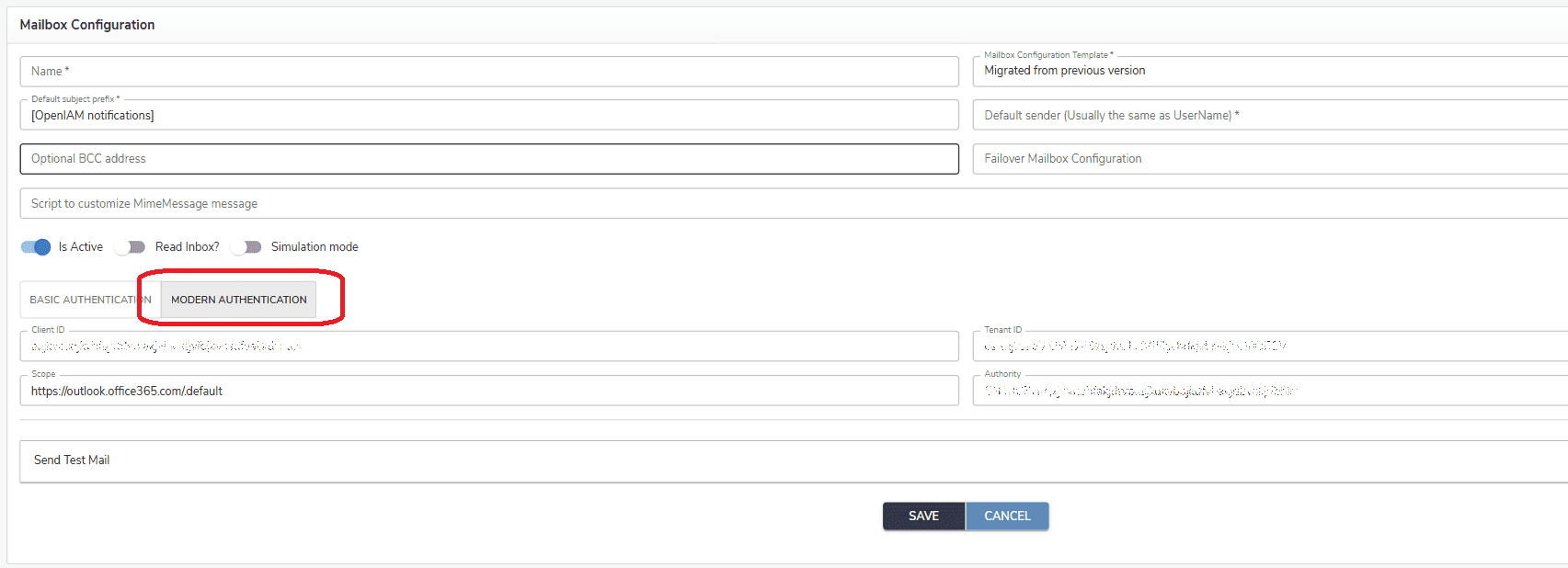Click into the Authority field

(1269, 392)
